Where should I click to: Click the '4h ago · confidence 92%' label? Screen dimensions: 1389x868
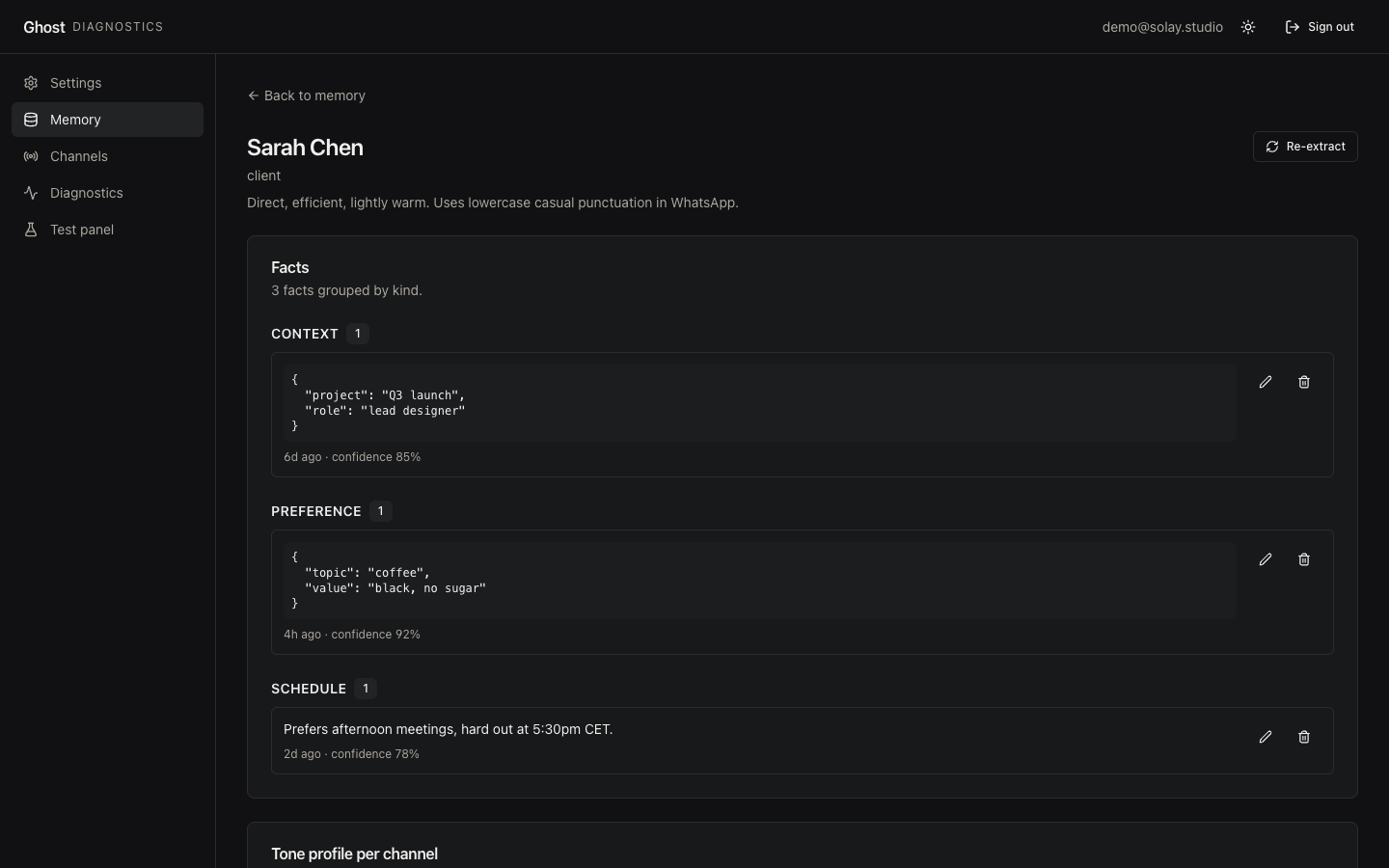tap(352, 635)
